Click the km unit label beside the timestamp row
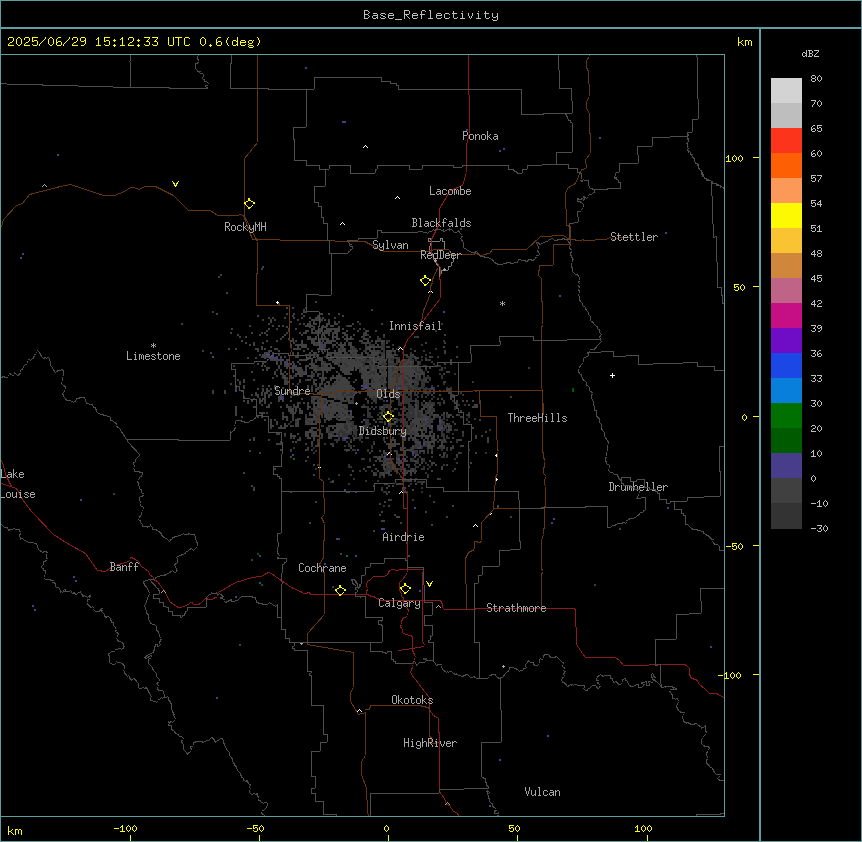862x842 pixels. point(745,42)
